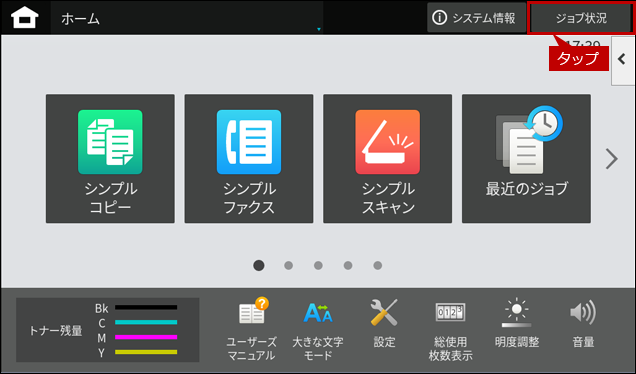636x374 pixels.
Task: Enable 大きな文字モード large text mode
Action: tap(318, 329)
